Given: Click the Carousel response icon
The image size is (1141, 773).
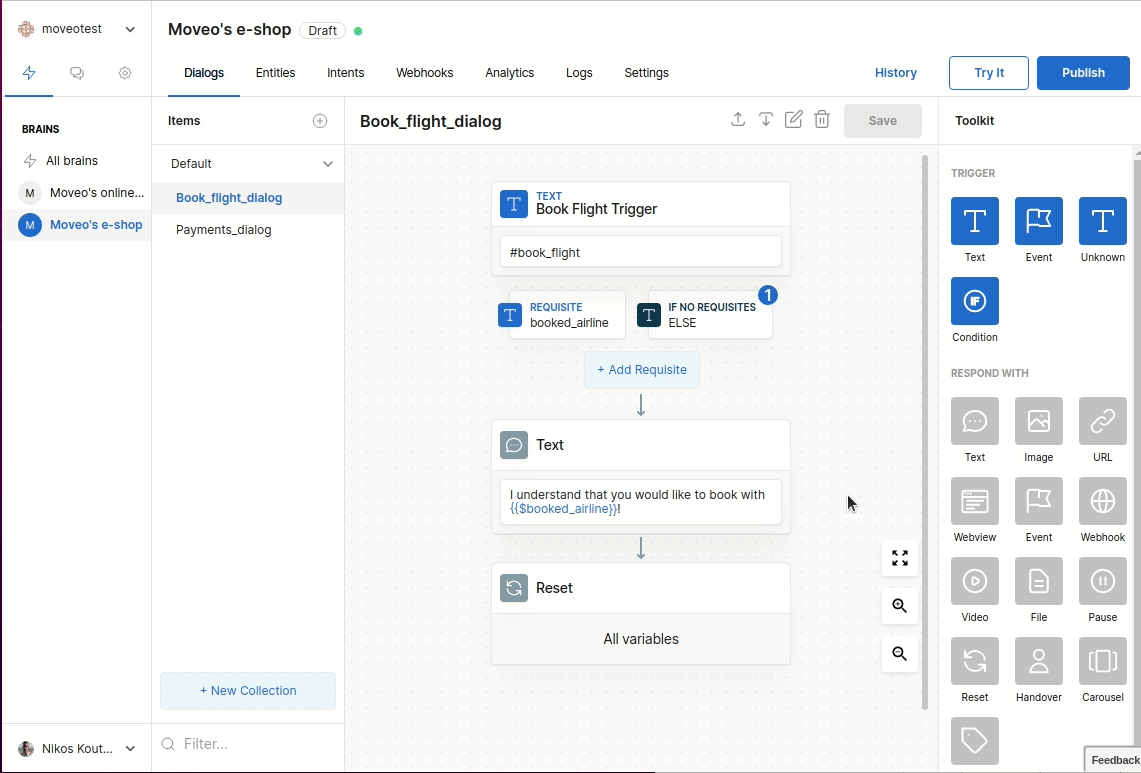Looking at the screenshot, I should tap(1102, 661).
